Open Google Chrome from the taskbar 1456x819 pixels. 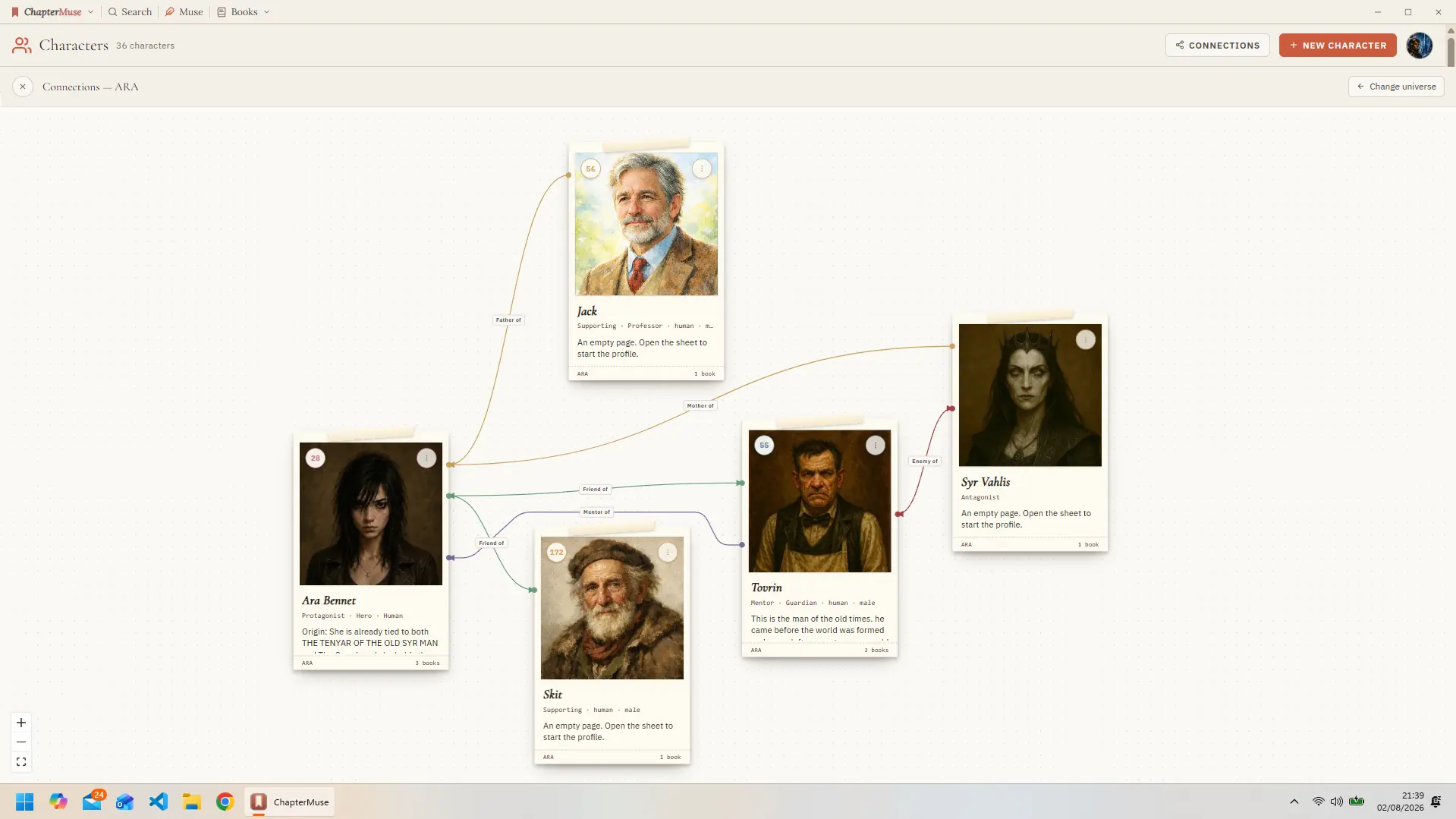pyautogui.click(x=225, y=802)
